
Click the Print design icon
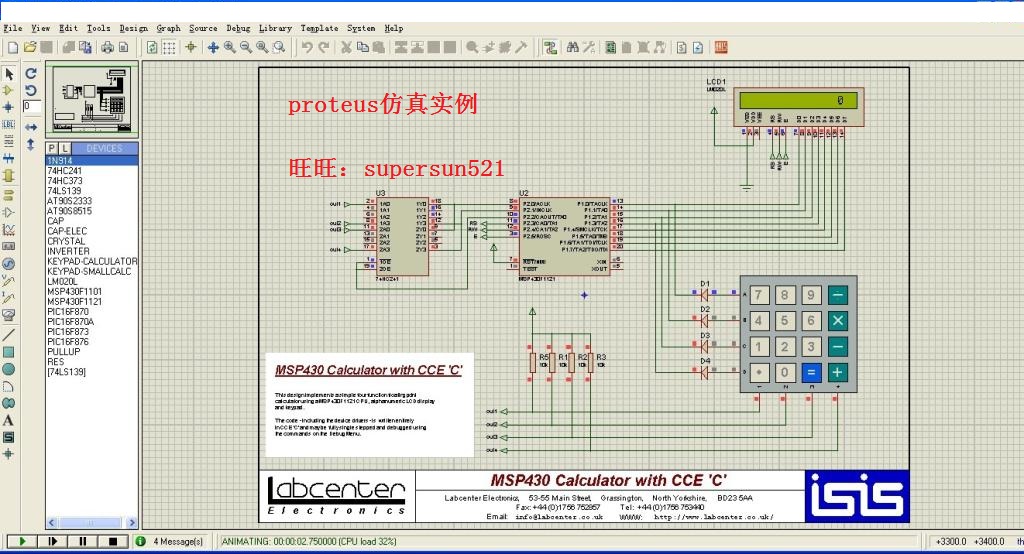(108, 47)
